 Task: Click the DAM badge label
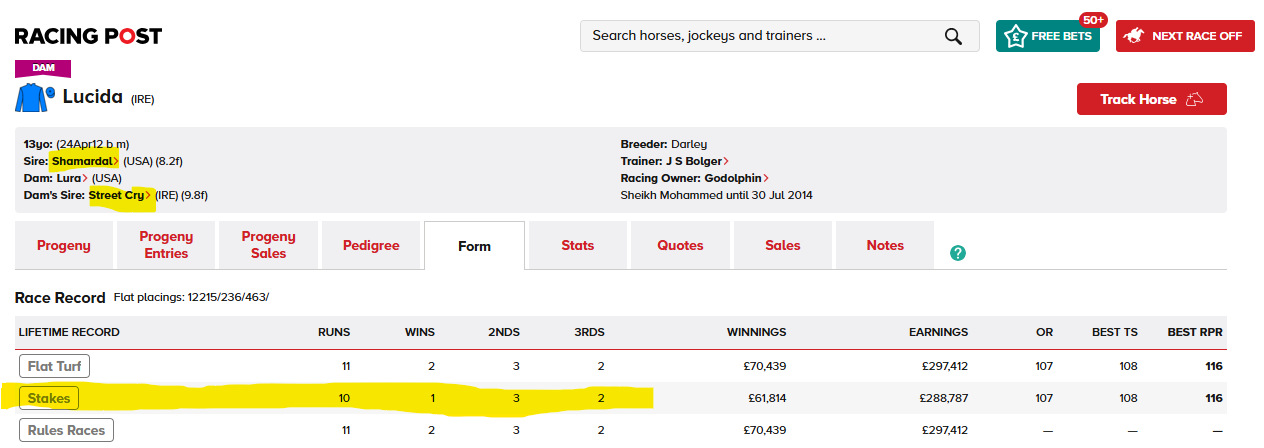(43, 68)
